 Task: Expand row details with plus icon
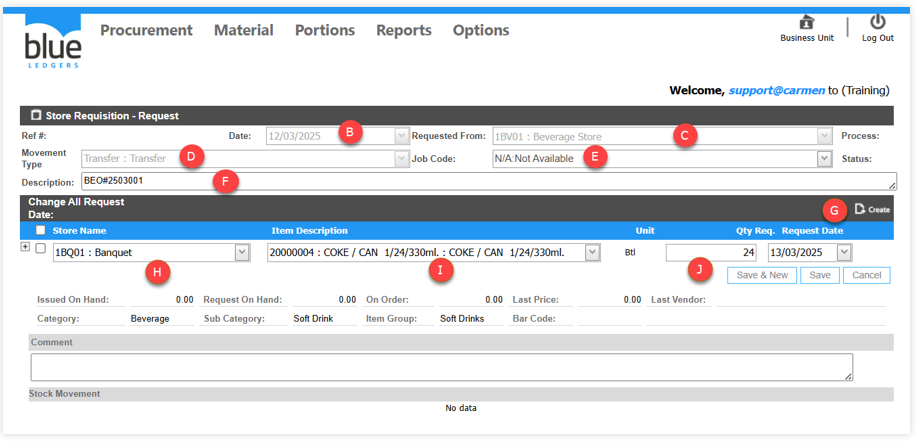pos(26,248)
